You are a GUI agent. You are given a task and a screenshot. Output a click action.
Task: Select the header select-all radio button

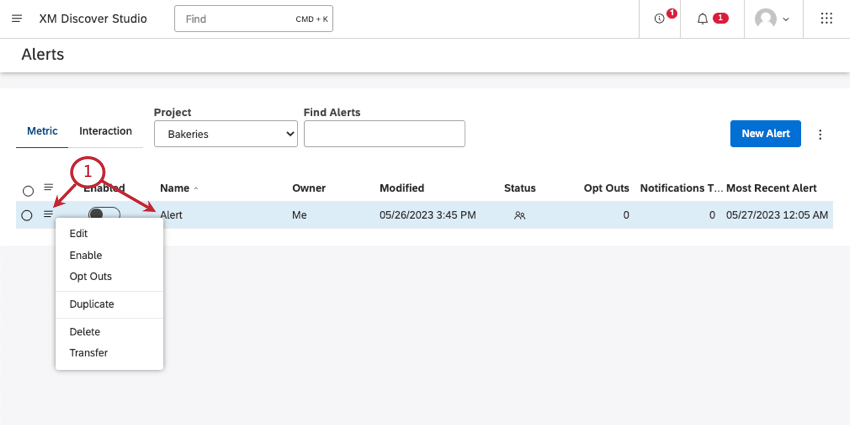pos(27,189)
